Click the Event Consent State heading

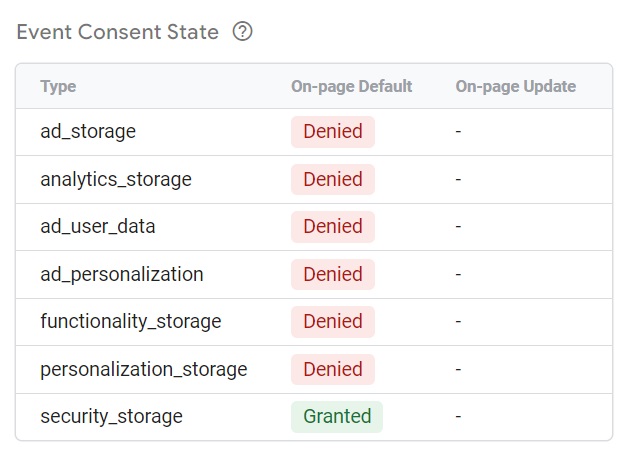tap(118, 32)
